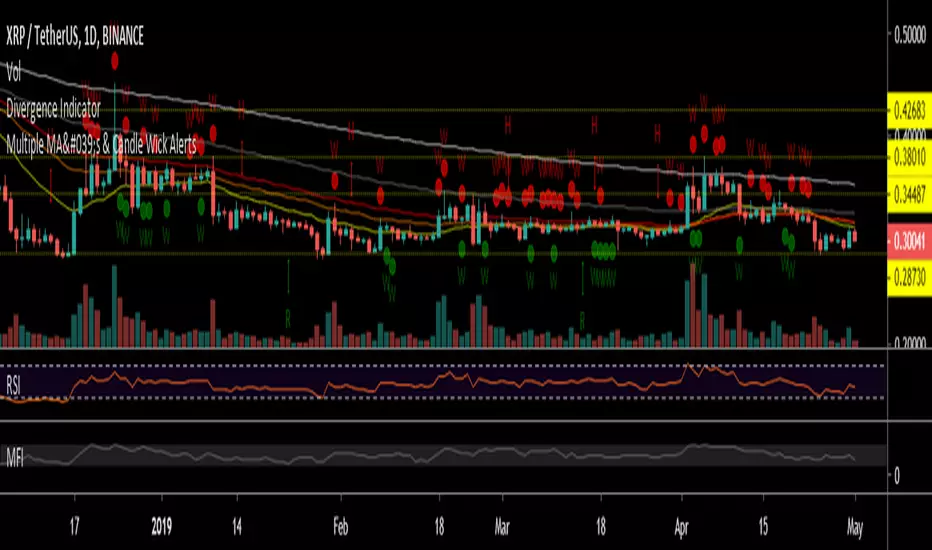Select the Vol indicator label
Viewport: 932px width, 550px height.
coord(13,73)
